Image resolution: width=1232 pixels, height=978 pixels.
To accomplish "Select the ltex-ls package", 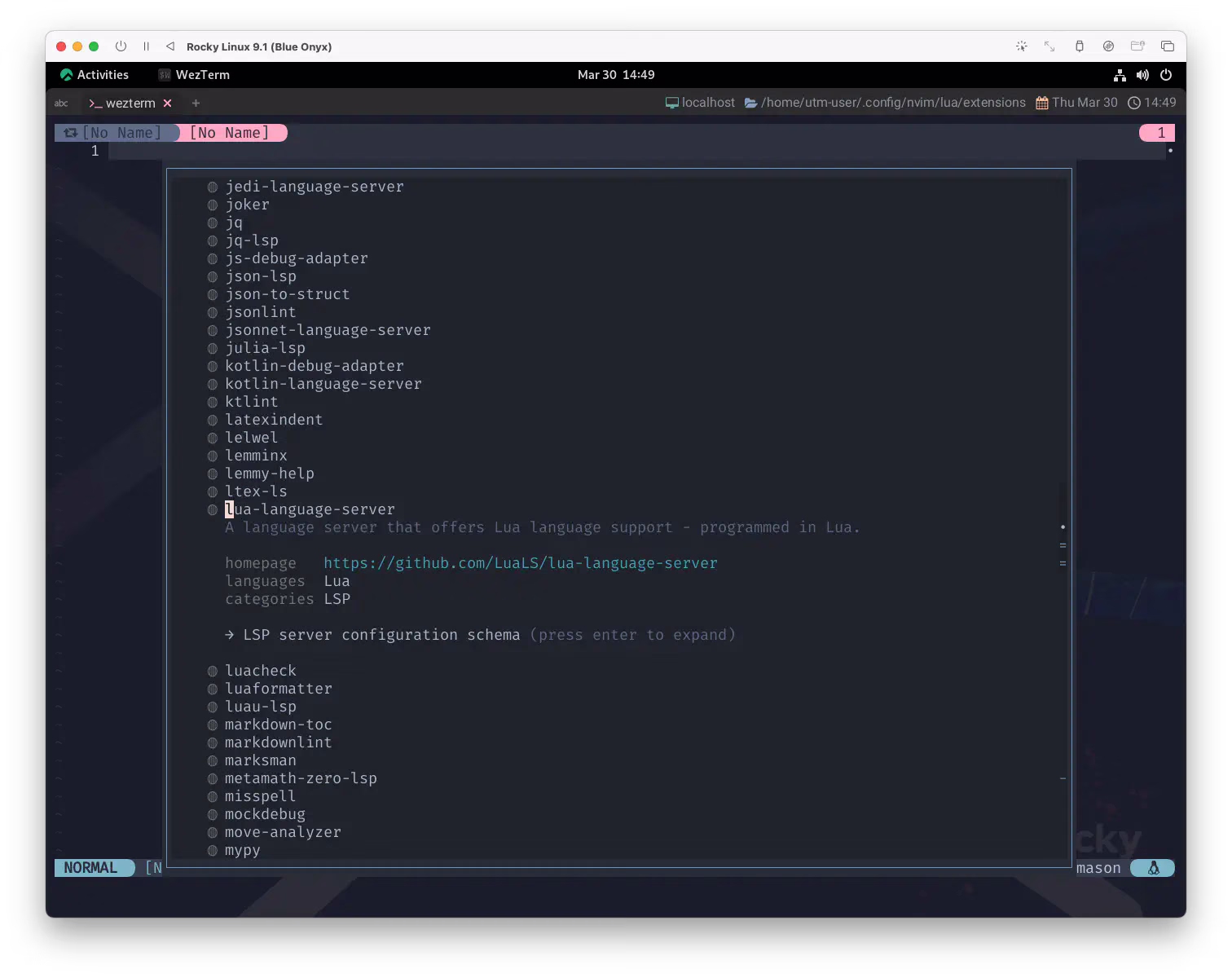I will tap(256, 491).
